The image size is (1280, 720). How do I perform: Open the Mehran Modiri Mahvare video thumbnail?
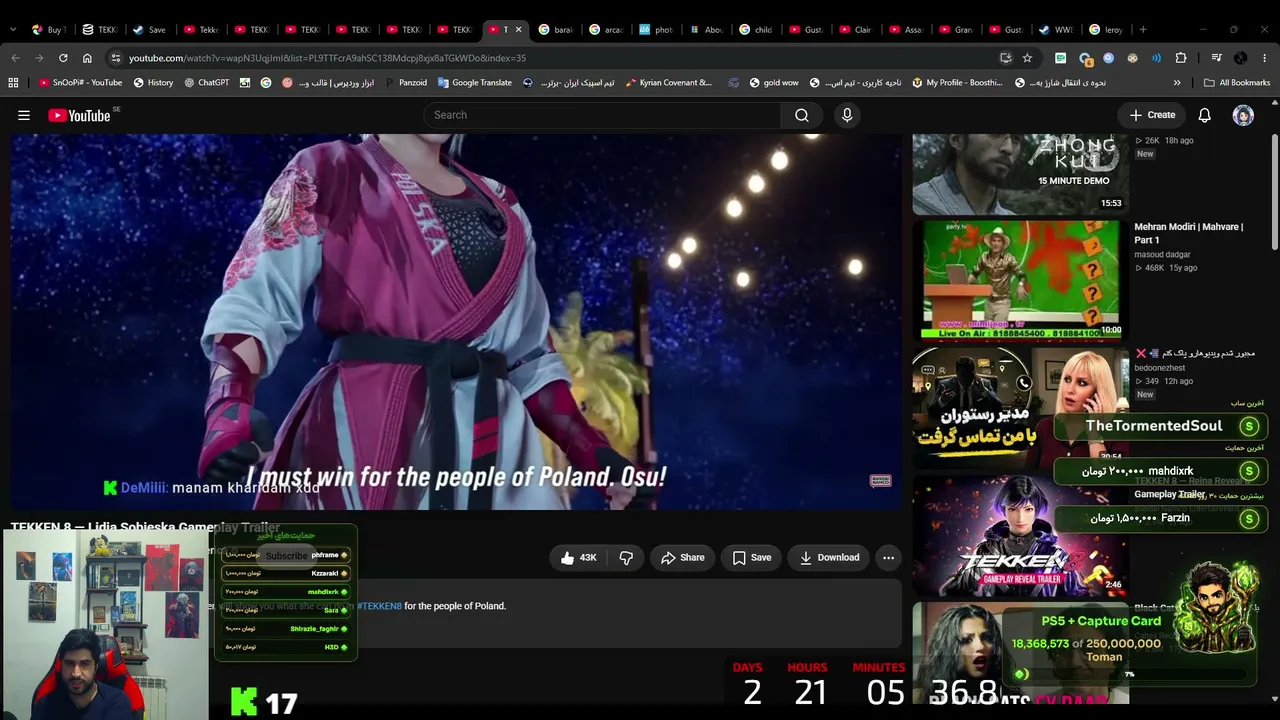[x=1021, y=280]
